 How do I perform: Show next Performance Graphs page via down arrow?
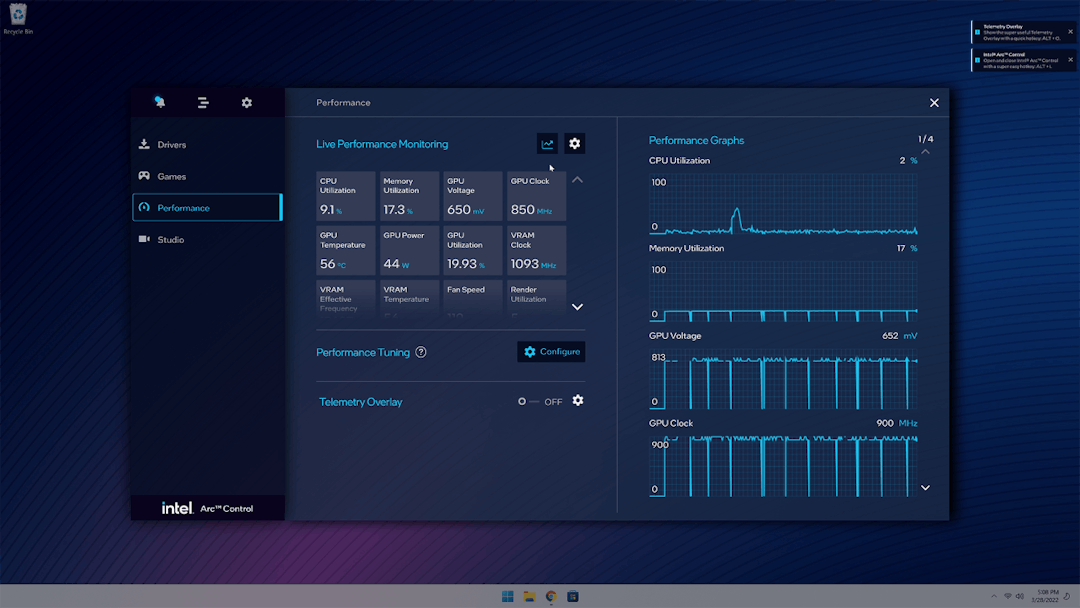tap(925, 487)
